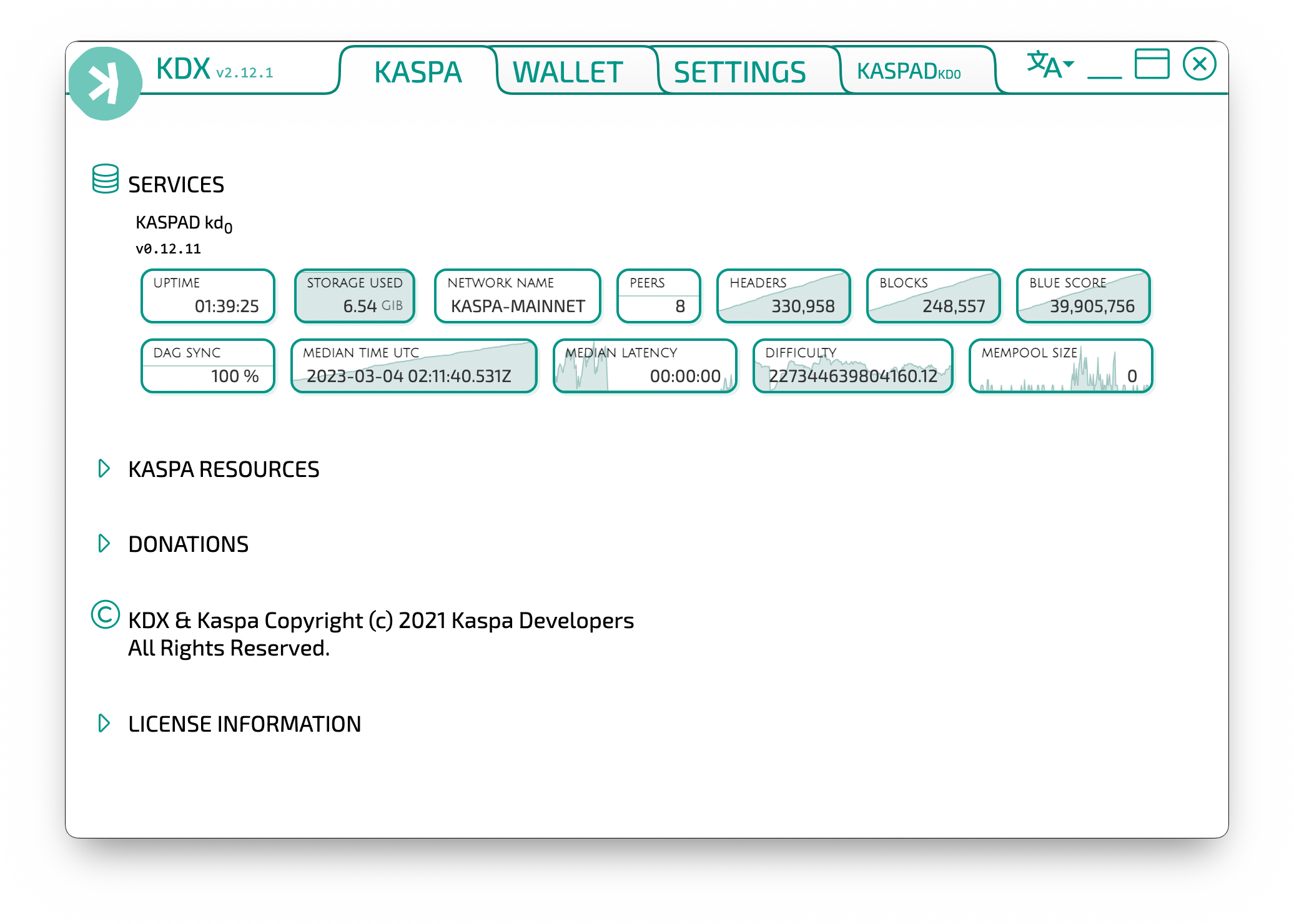Open the SETTINGS tab

[739, 72]
